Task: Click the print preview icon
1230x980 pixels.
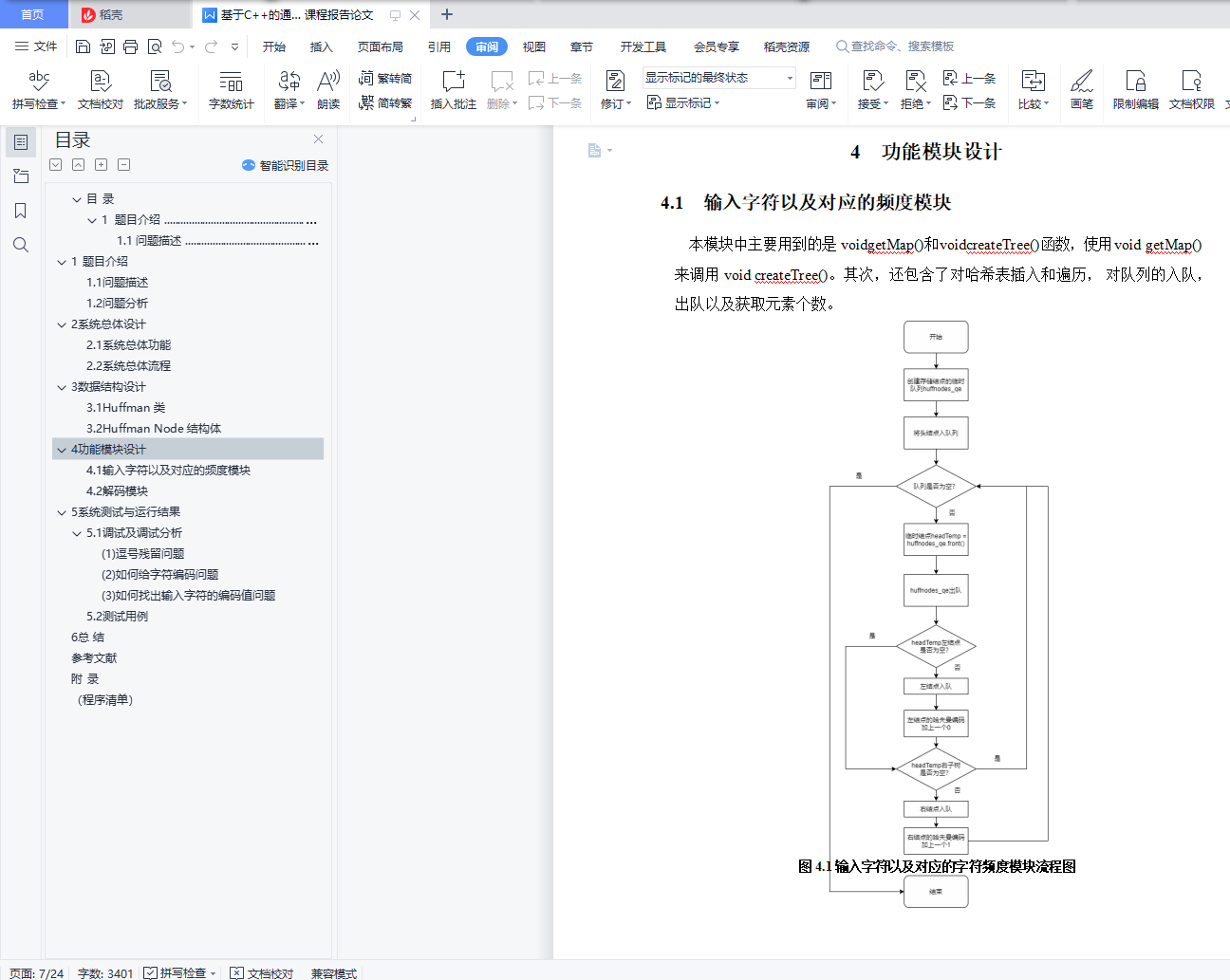Action: 155,46
